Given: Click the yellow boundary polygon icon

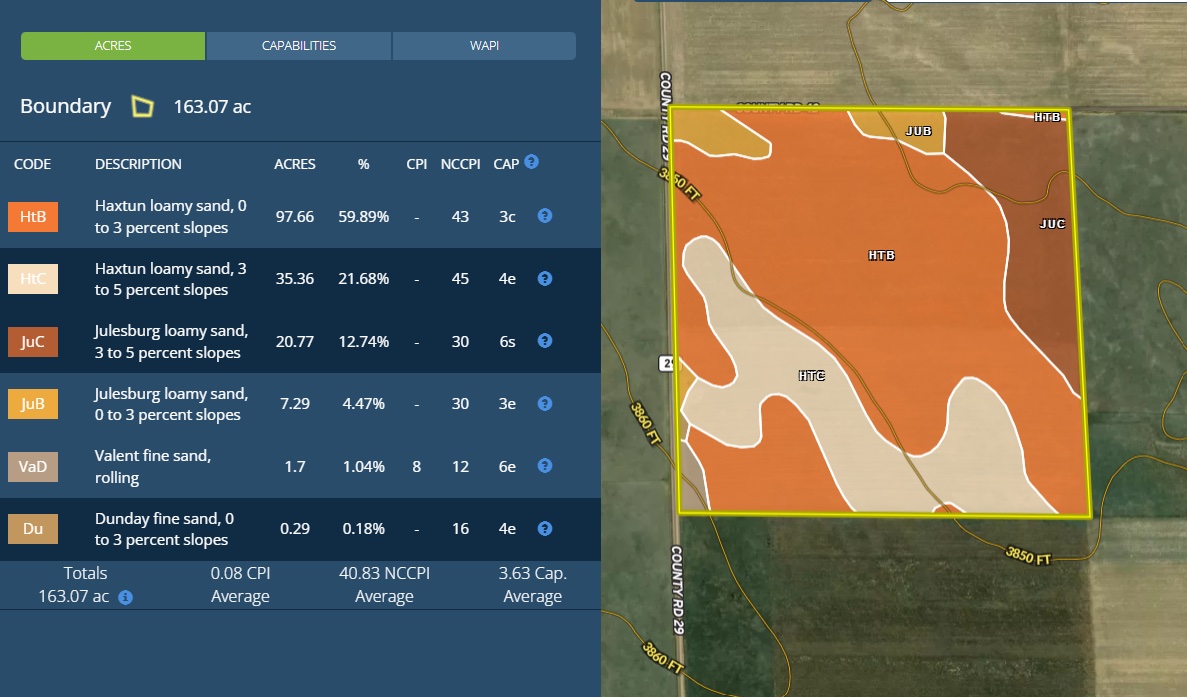Looking at the screenshot, I should [x=143, y=107].
